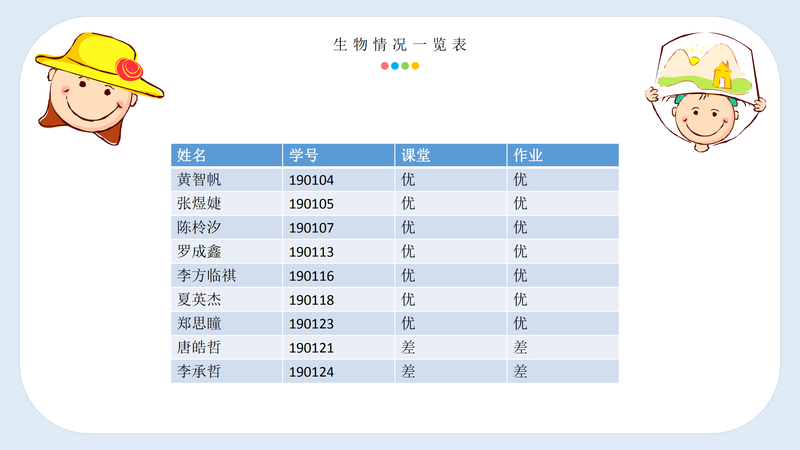Click the name 黄智帆 in the table

199,180
